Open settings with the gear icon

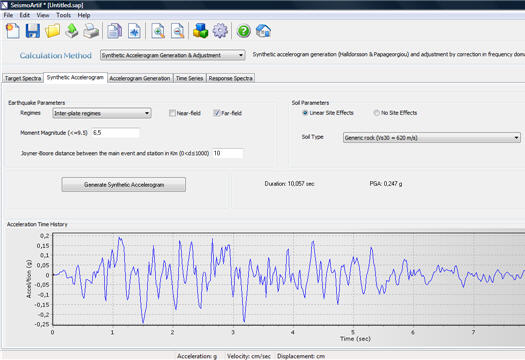(x=220, y=31)
